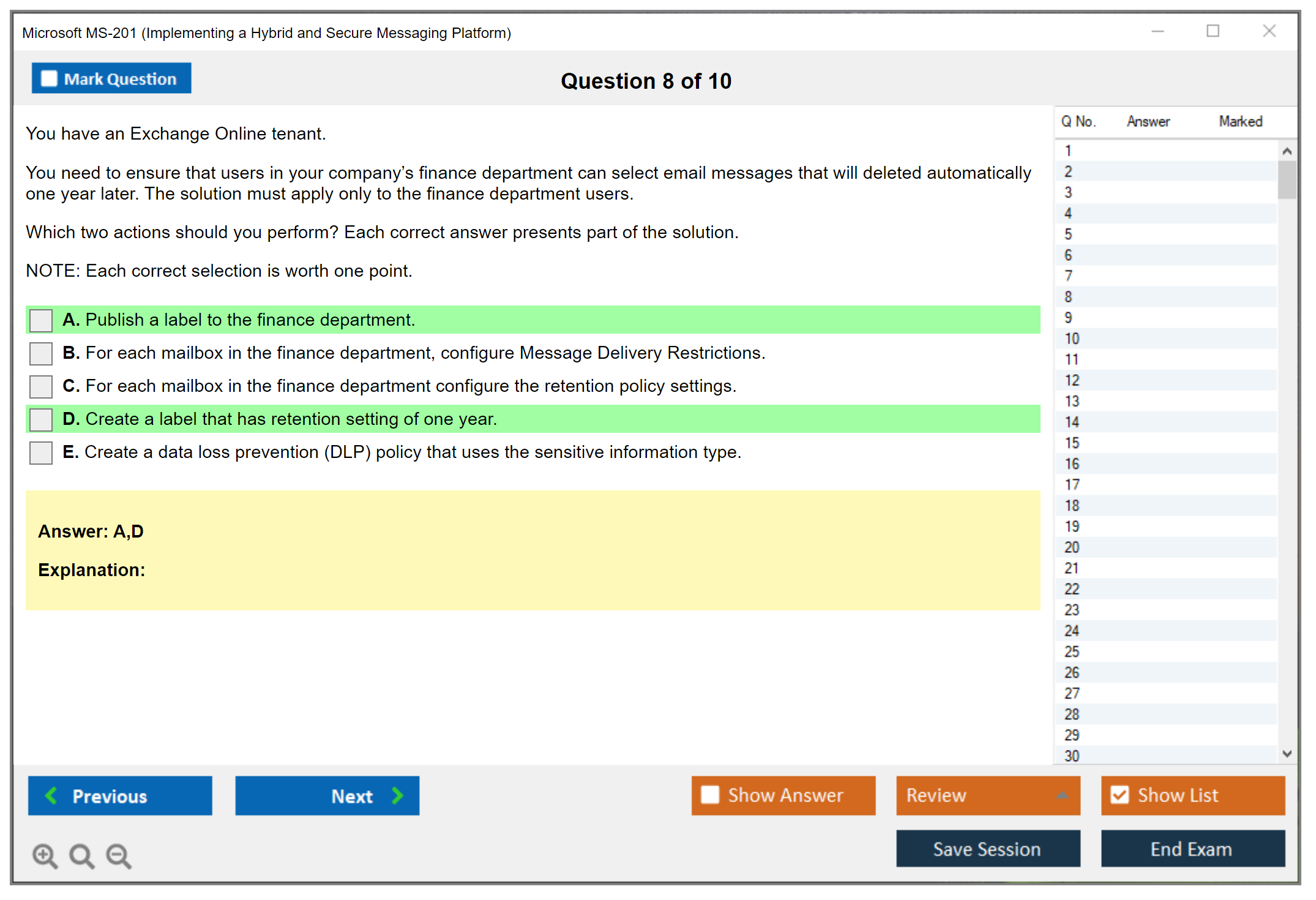Click the zoom out magnifier icon
The height and width of the screenshot is (900, 1316).
(x=119, y=855)
